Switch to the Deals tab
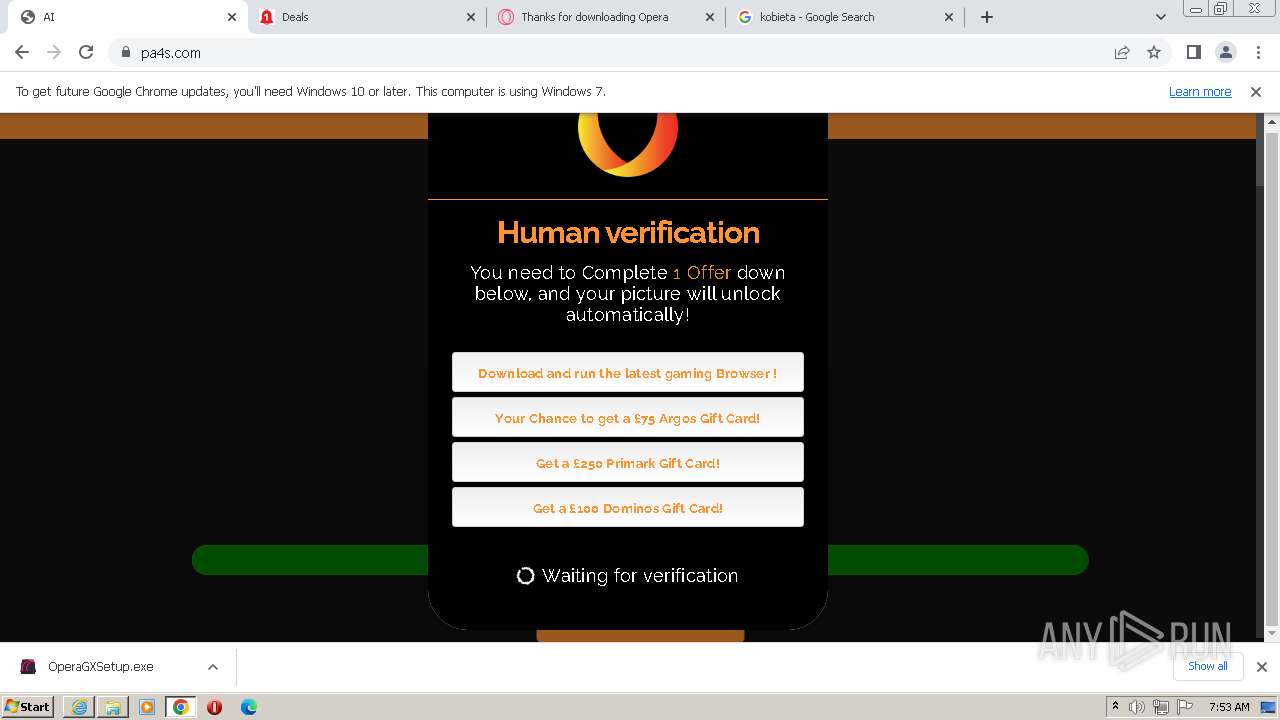1280x720 pixels. (x=368, y=17)
